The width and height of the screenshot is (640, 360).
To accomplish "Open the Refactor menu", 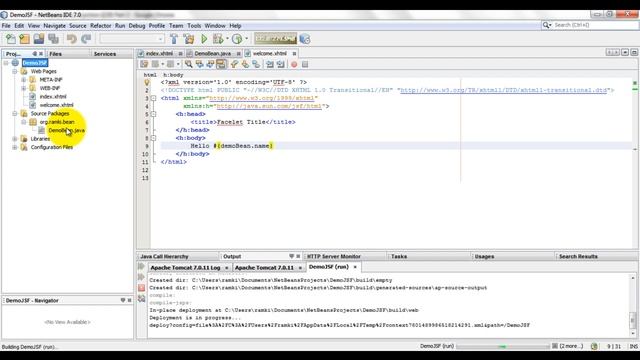I will click(100, 26).
